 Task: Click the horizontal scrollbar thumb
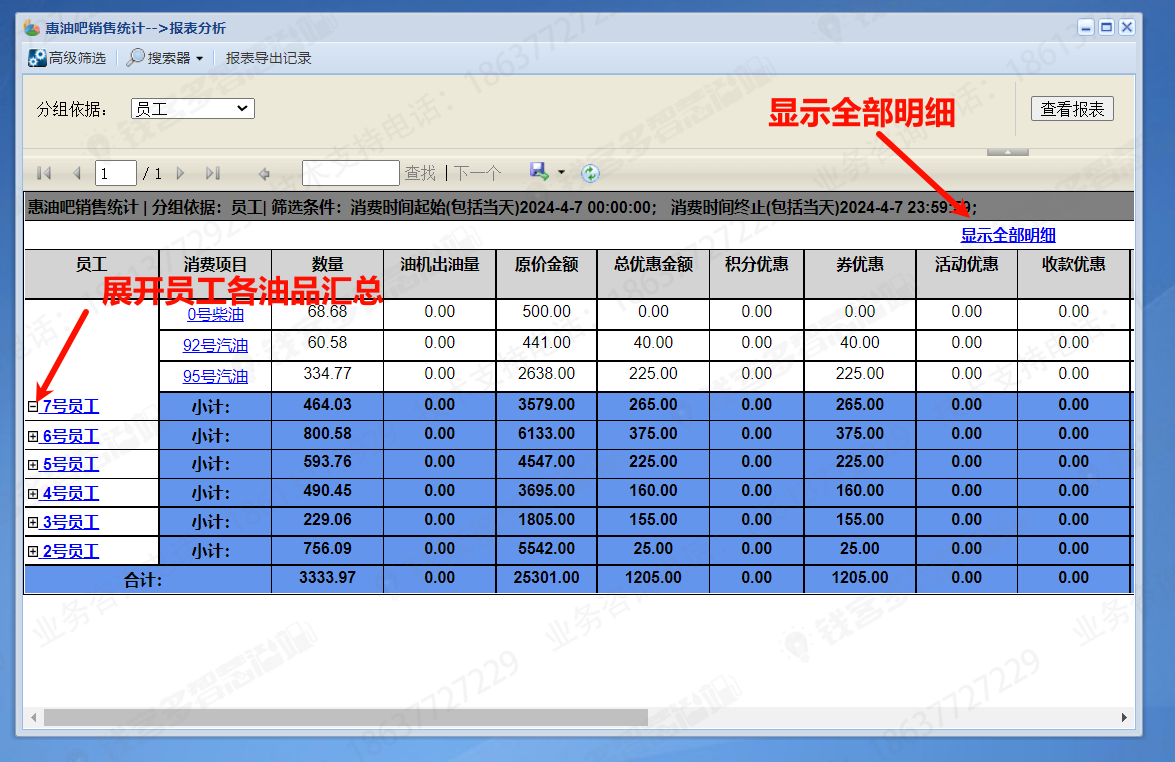(x=345, y=717)
